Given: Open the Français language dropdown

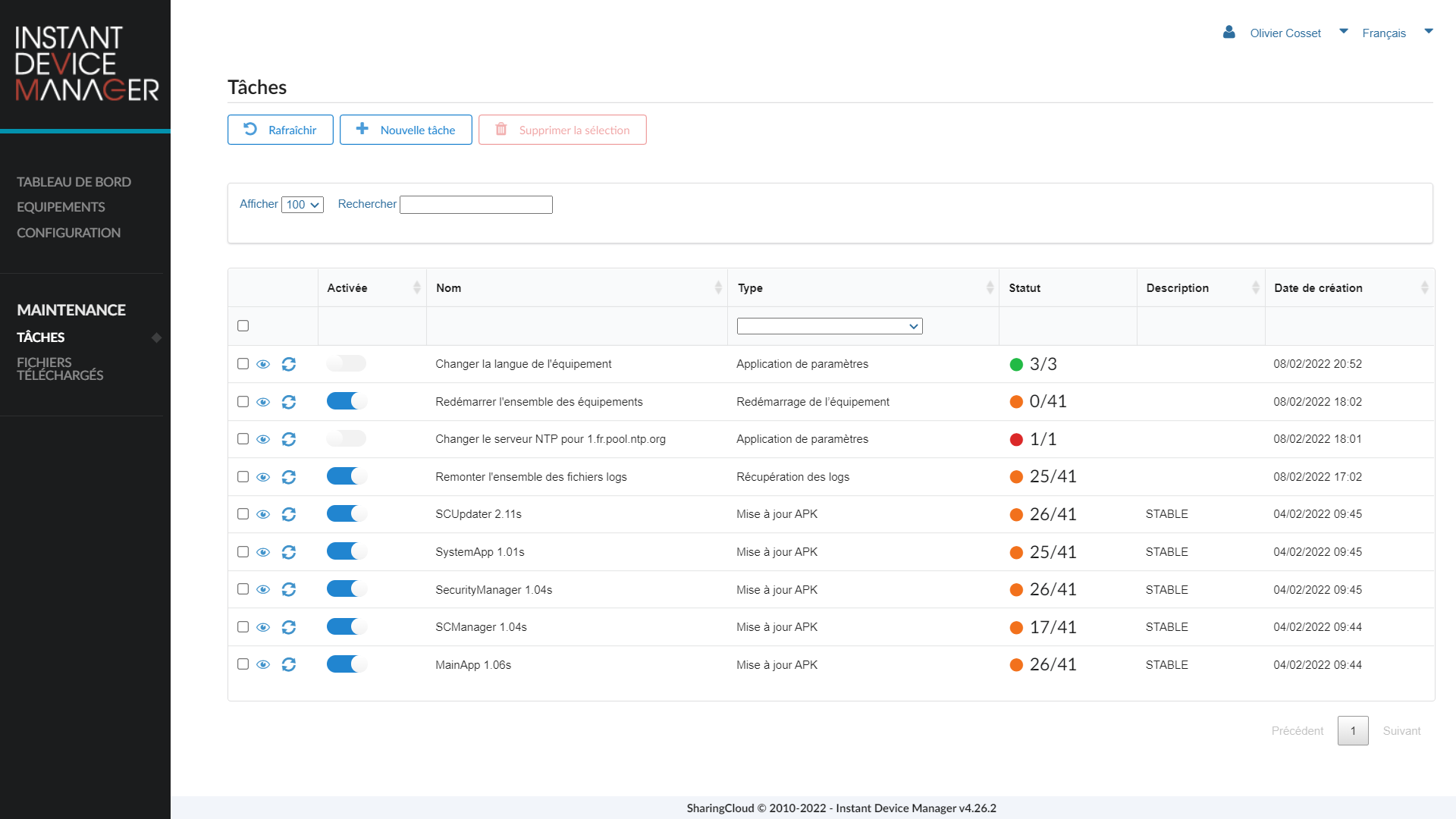Looking at the screenshot, I should (x=1429, y=32).
